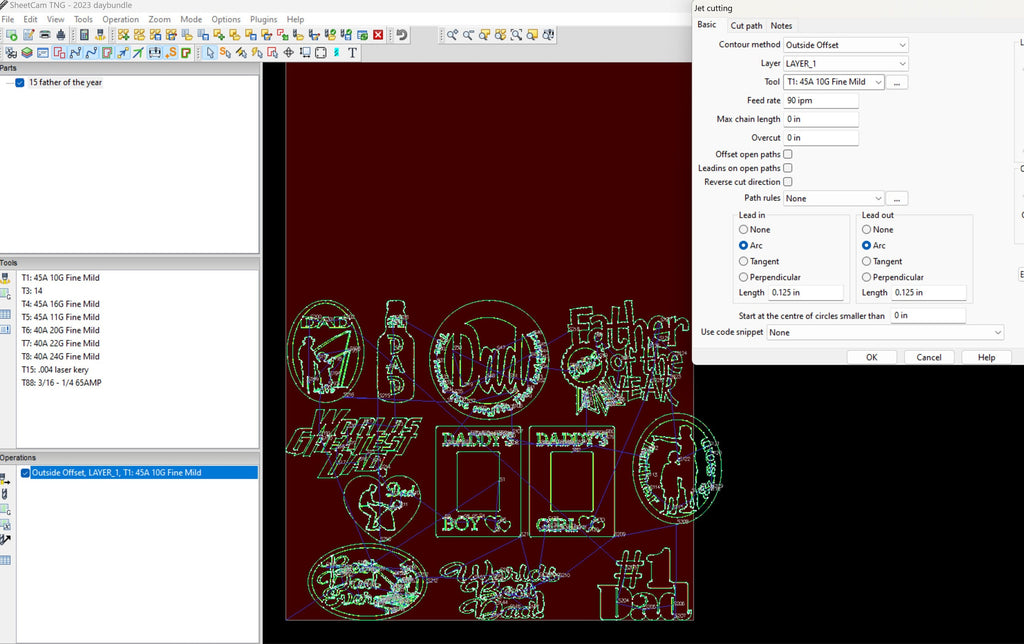The height and width of the screenshot is (644, 1024).
Task: Open the Contour method dropdown
Action: [846, 45]
